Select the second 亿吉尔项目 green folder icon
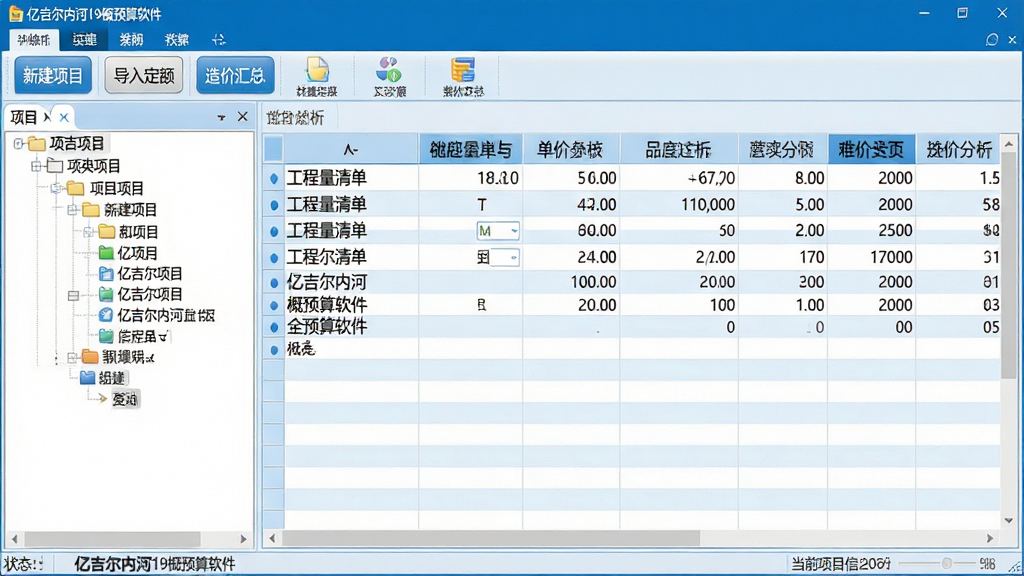 (x=106, y=295)
